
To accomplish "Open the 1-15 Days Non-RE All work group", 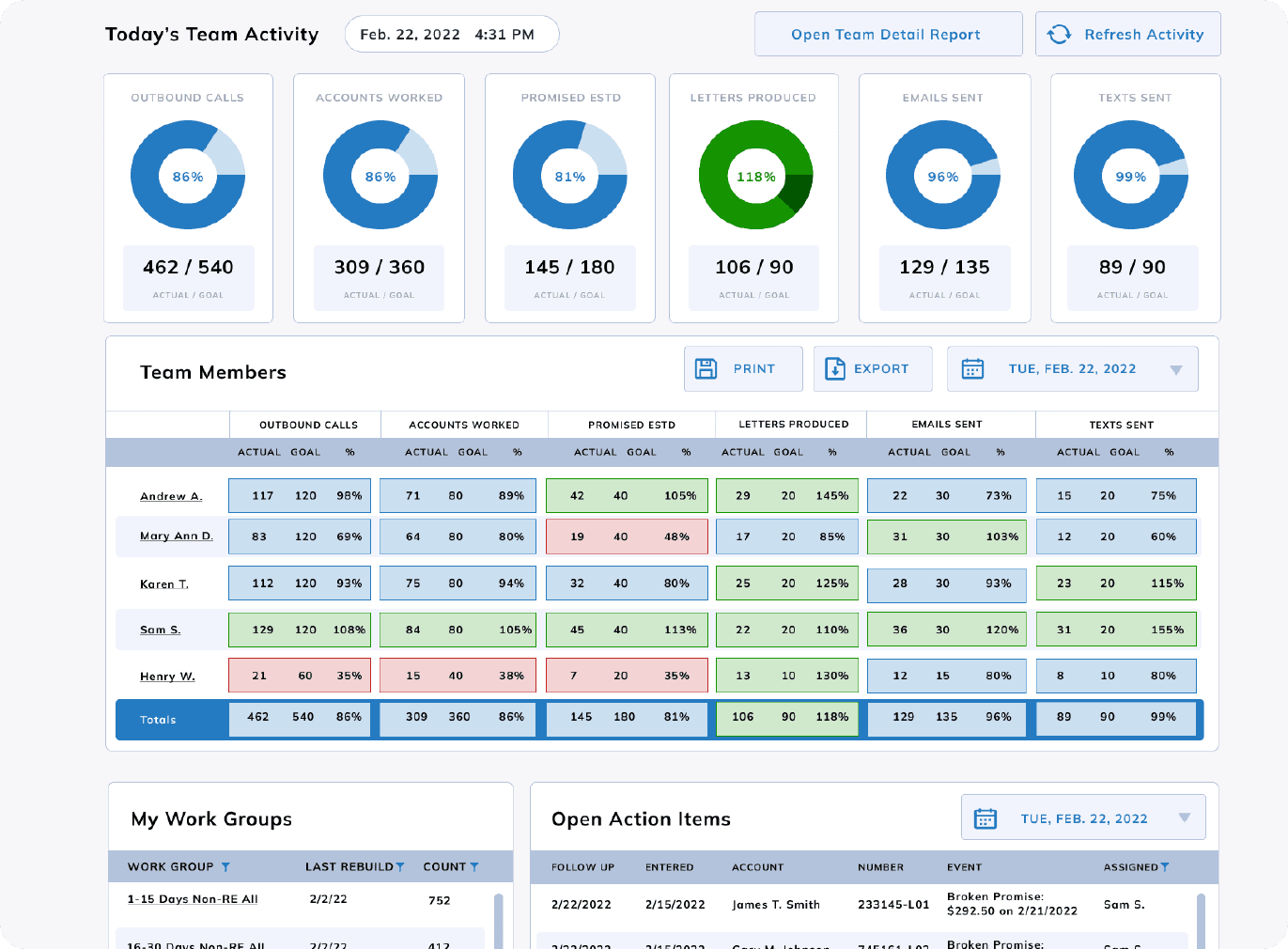I will click(193, 899).
